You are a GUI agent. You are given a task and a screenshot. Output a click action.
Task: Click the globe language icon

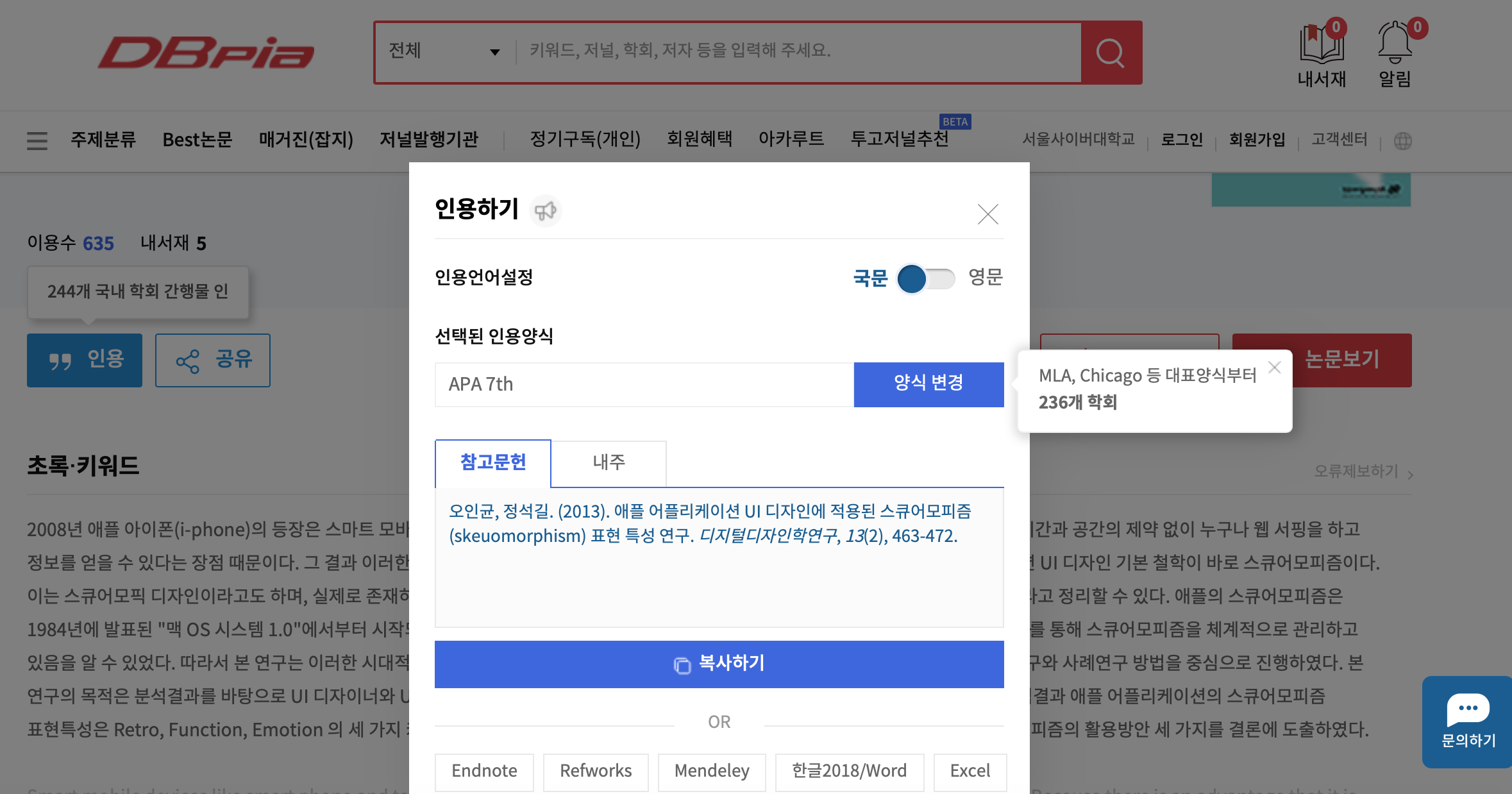coord(1402,141)
